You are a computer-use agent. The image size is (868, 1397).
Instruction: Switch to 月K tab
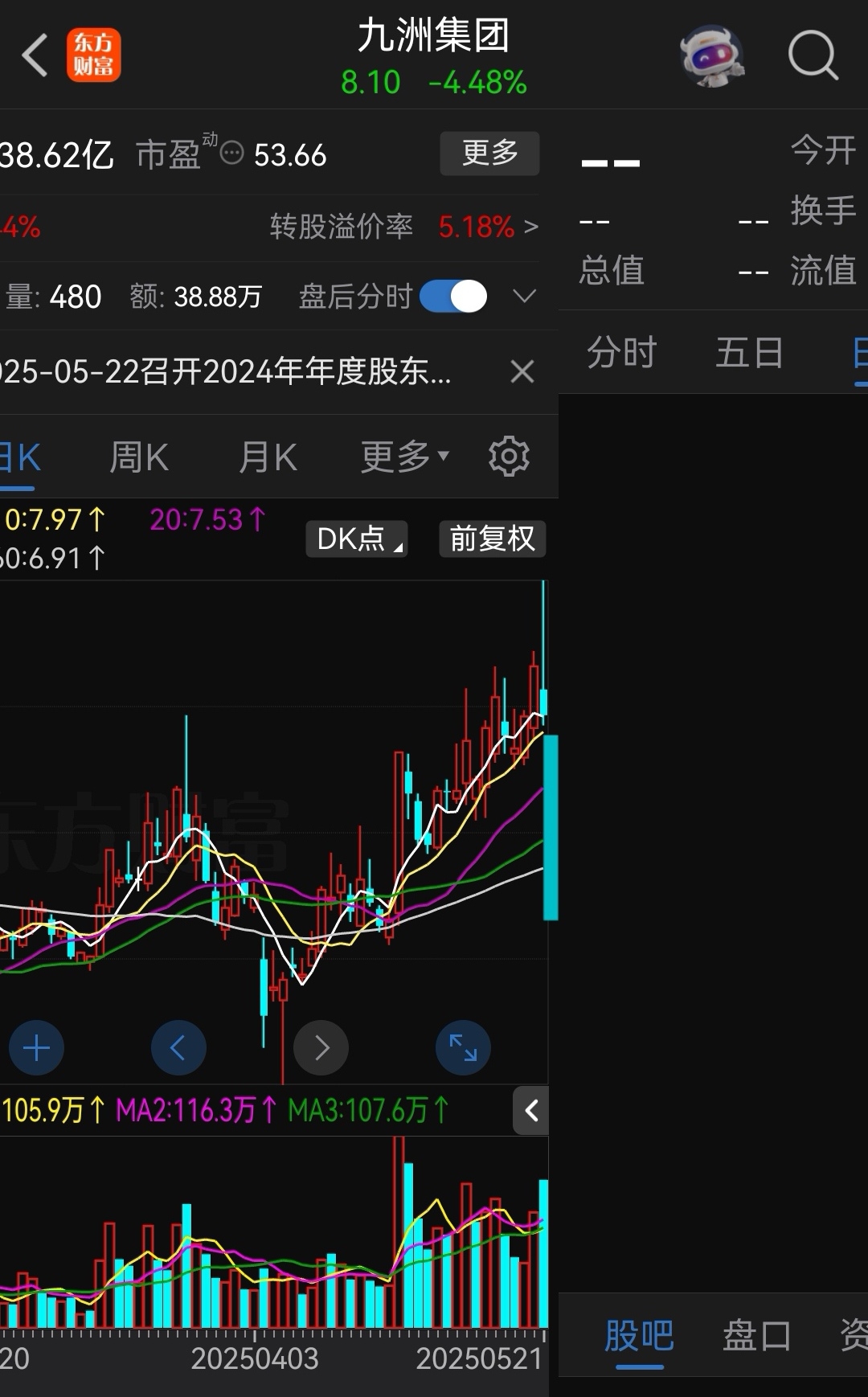tap(268, 457)
